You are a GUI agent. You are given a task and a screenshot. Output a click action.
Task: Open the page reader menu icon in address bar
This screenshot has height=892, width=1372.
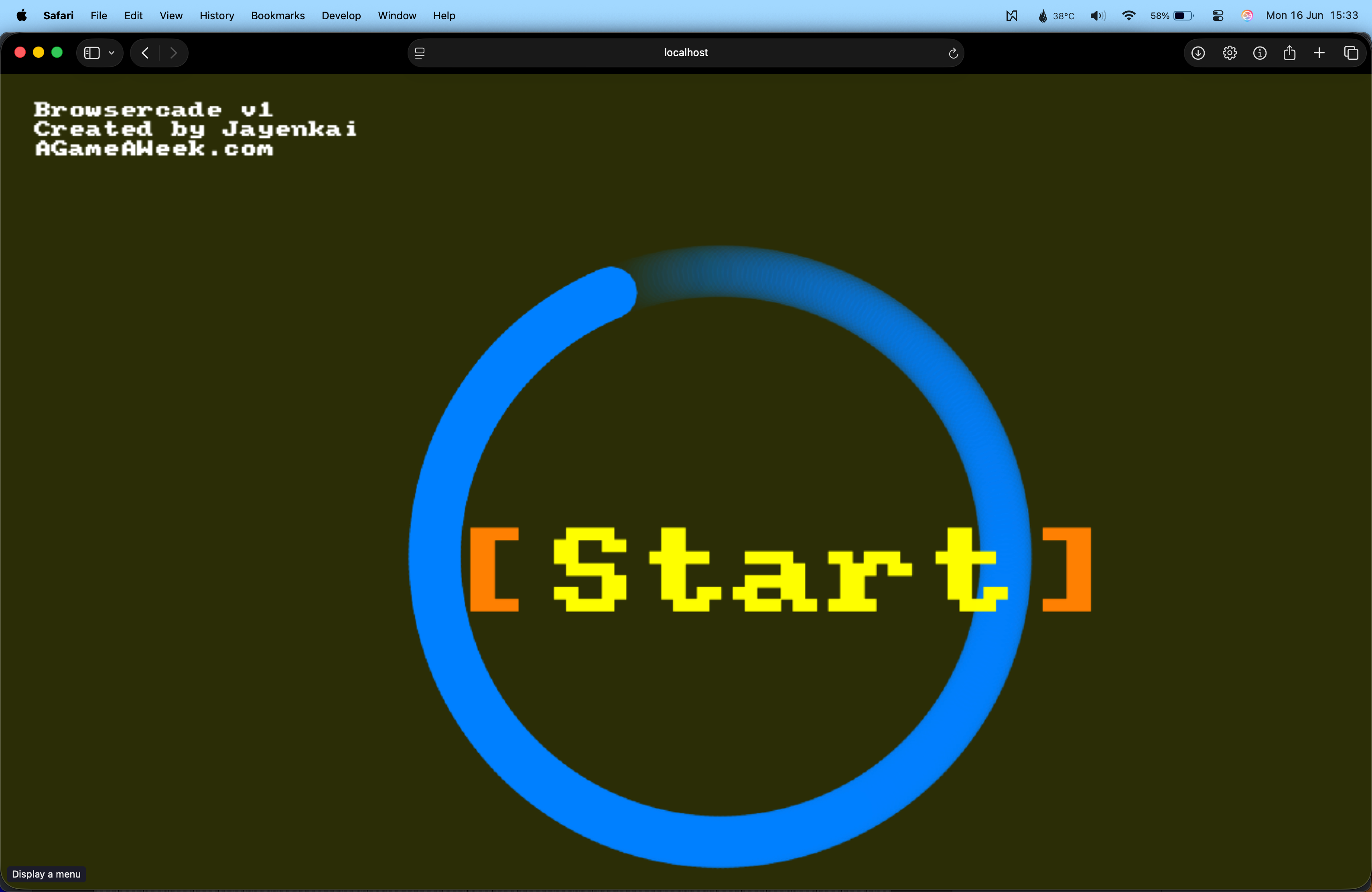pos(420,53)
